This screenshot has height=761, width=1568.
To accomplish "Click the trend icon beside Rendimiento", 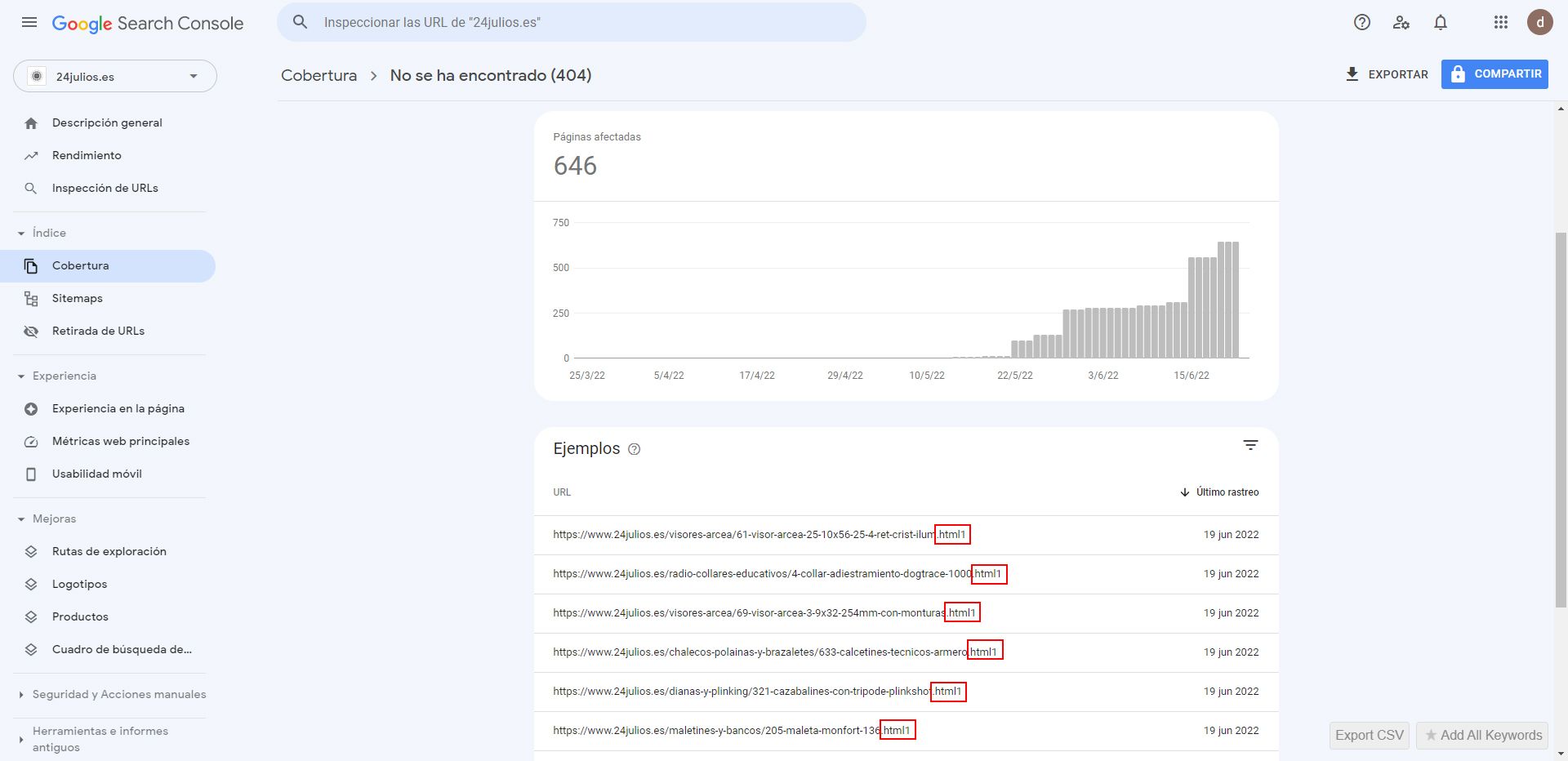I will pyautogui.click(x=31, y=156).
